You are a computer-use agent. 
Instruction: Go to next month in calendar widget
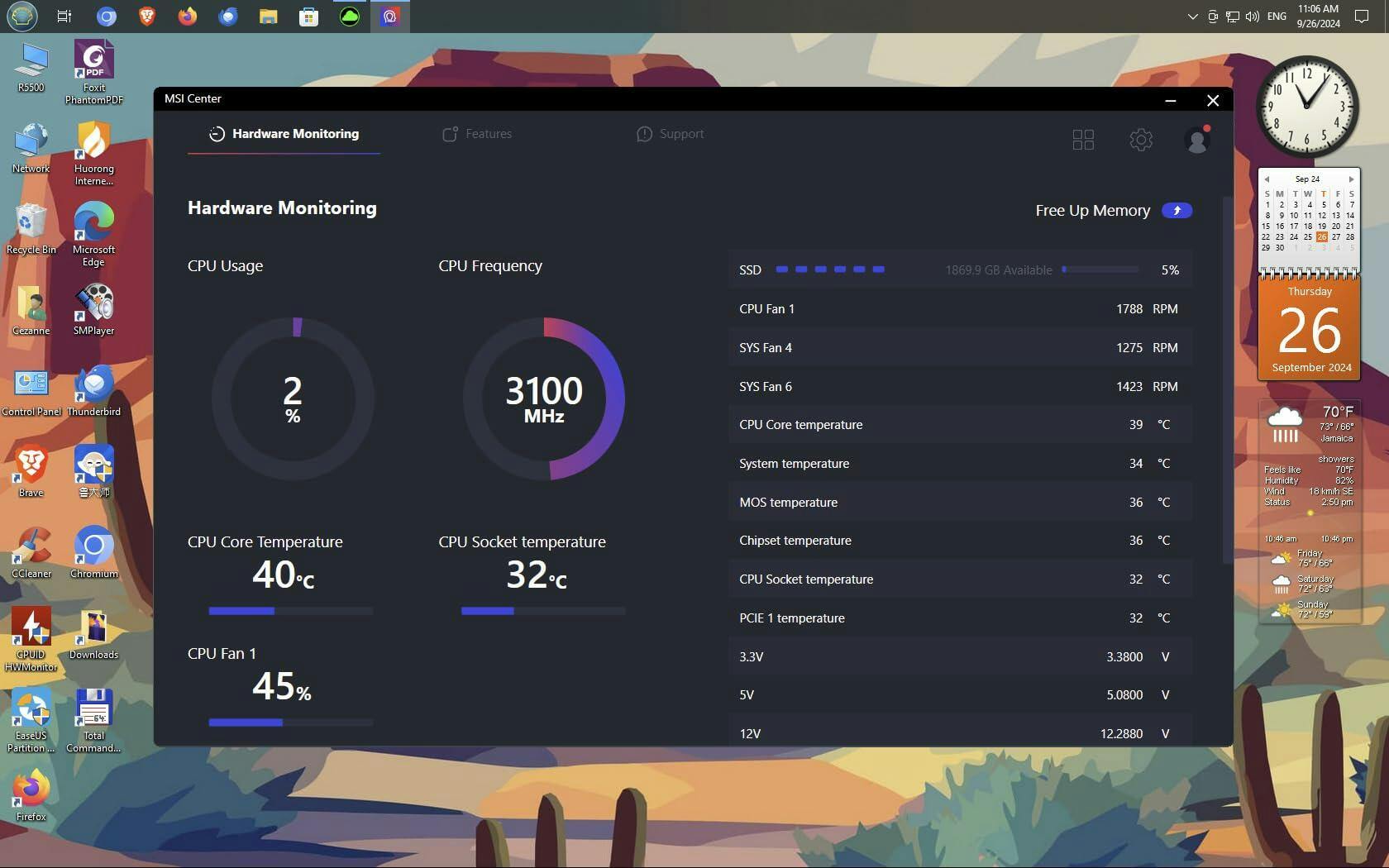[1351, 179]
